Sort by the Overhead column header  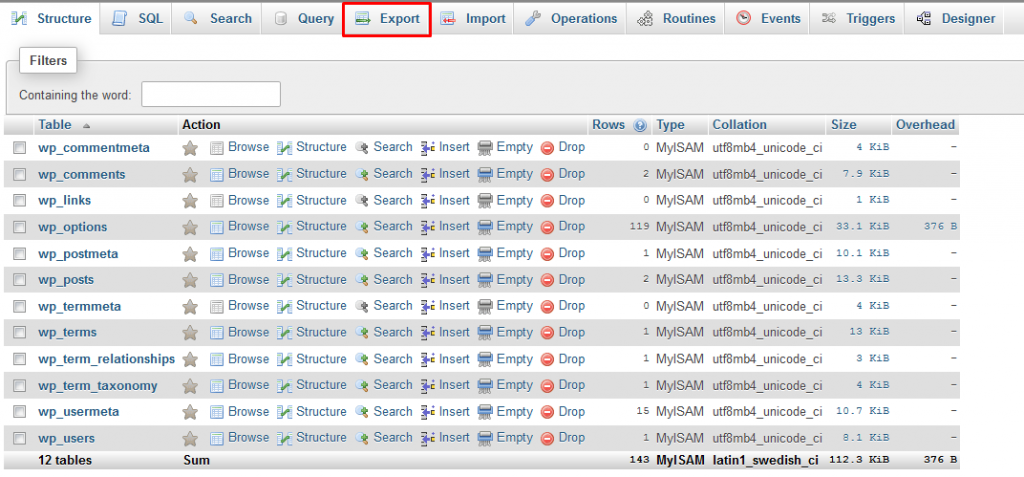[925, 125]
